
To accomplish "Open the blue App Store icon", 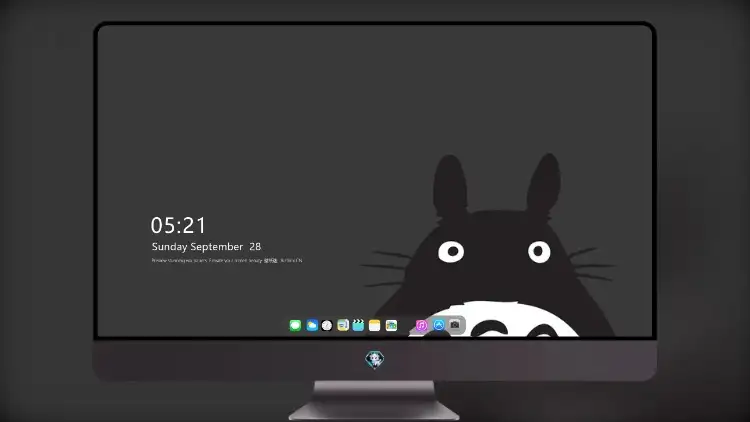I will click(x=439, y=325).
